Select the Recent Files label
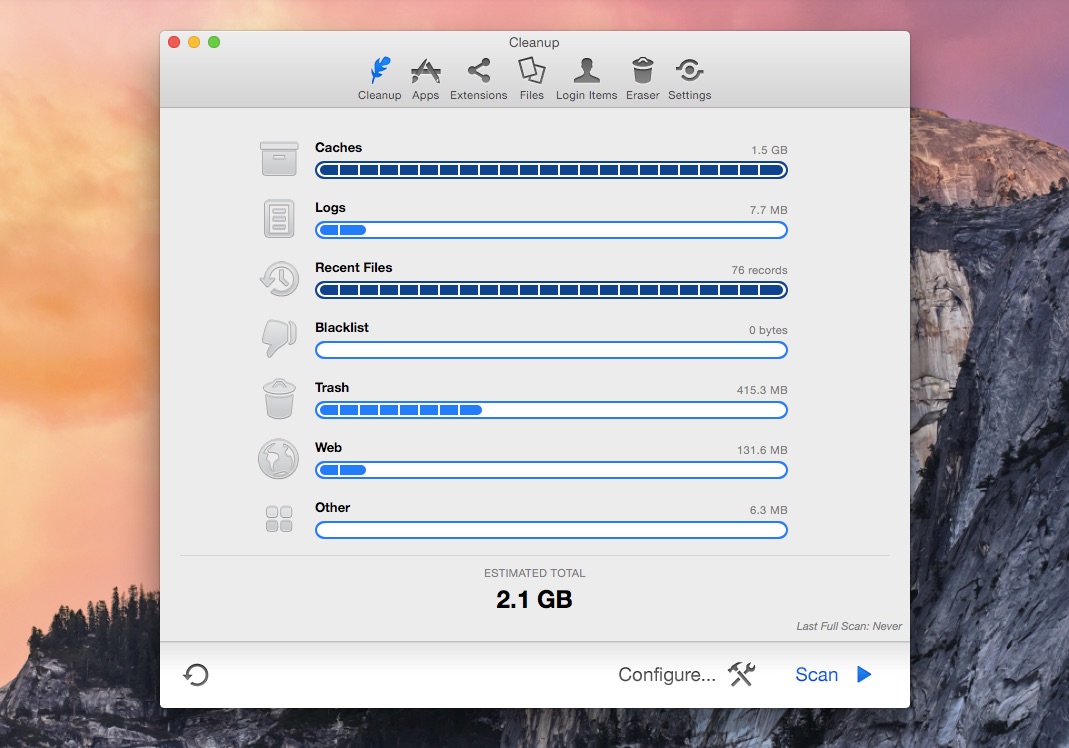The image size is (1069, 748). [x=353, y=267]
